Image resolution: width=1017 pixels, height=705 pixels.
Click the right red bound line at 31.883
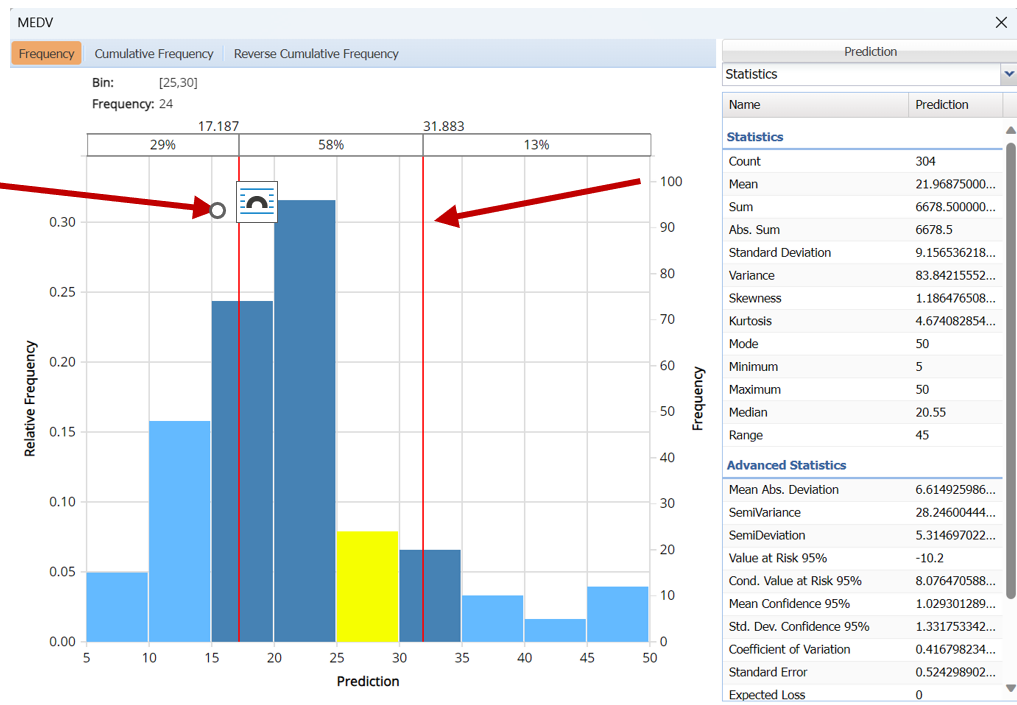423,400
